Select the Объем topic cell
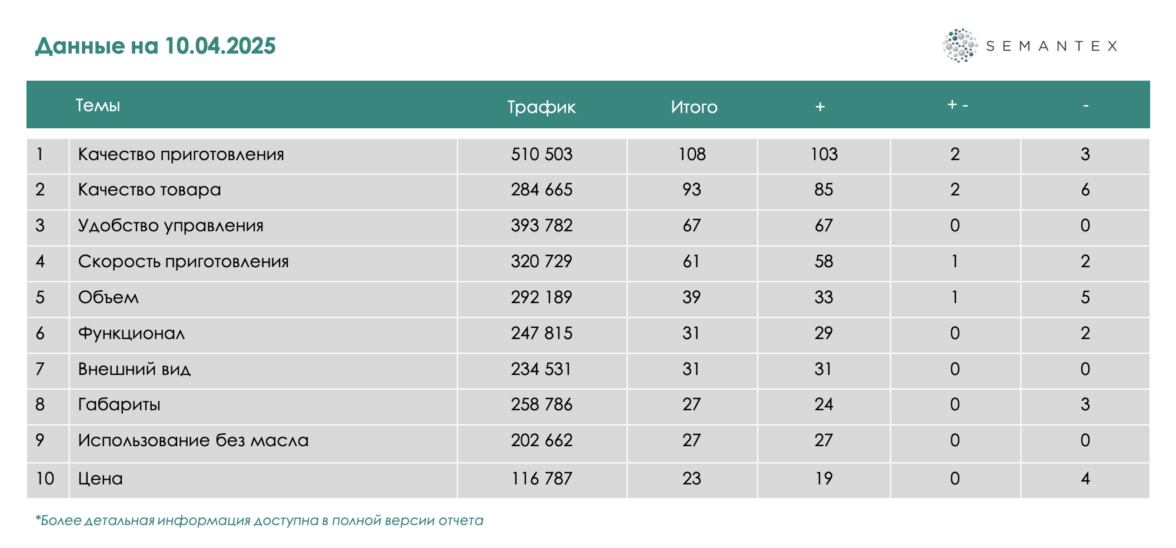Screen dimensions: 1176x548 coord(108,298)
